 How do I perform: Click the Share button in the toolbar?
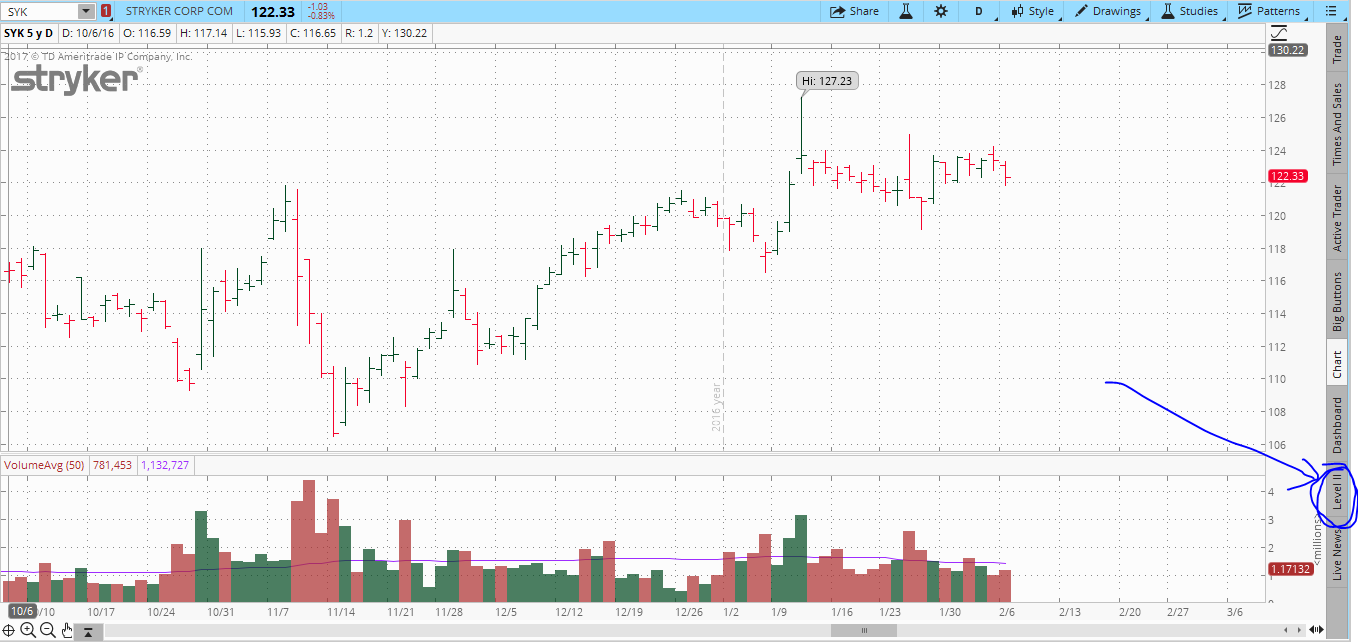(x=855, y=11)
